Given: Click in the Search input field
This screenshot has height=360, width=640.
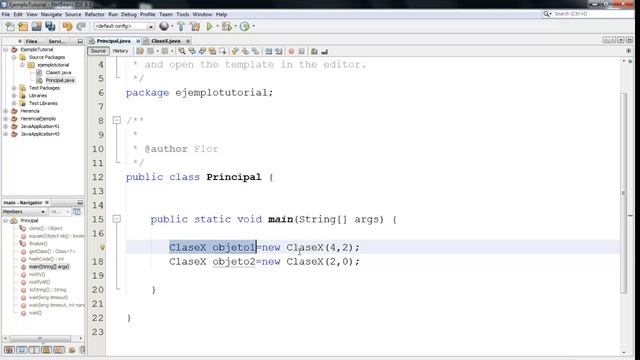Looking at the screenshot, I should 591,14.
